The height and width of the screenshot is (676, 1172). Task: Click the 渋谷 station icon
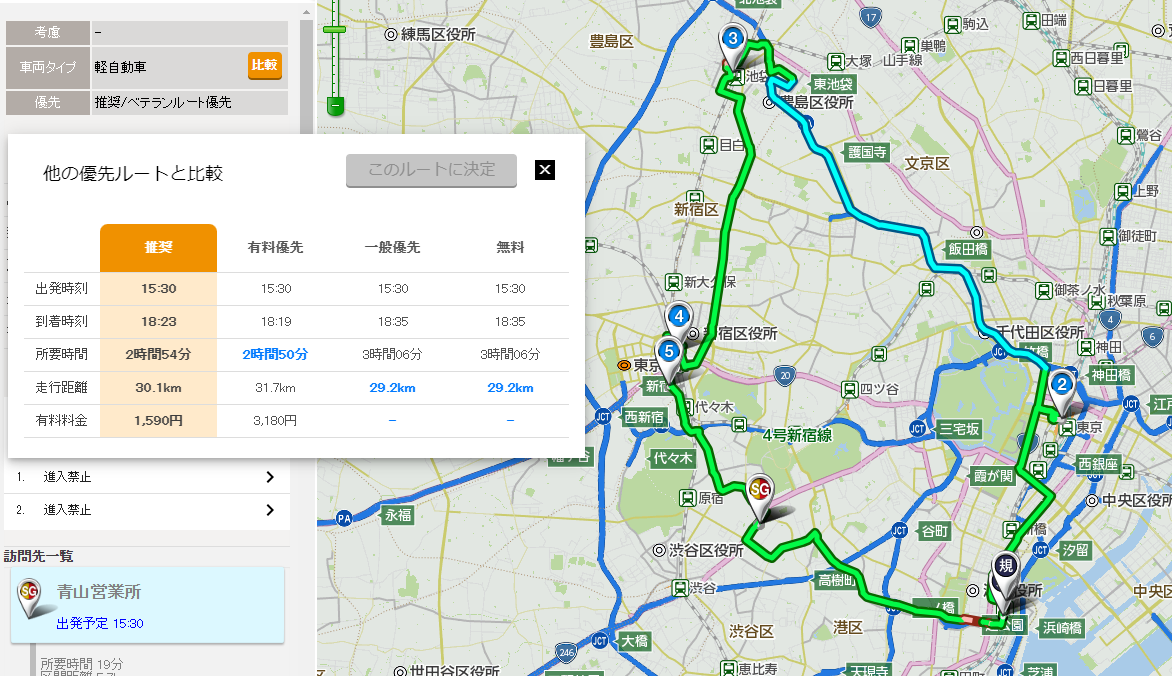point(679,589)
